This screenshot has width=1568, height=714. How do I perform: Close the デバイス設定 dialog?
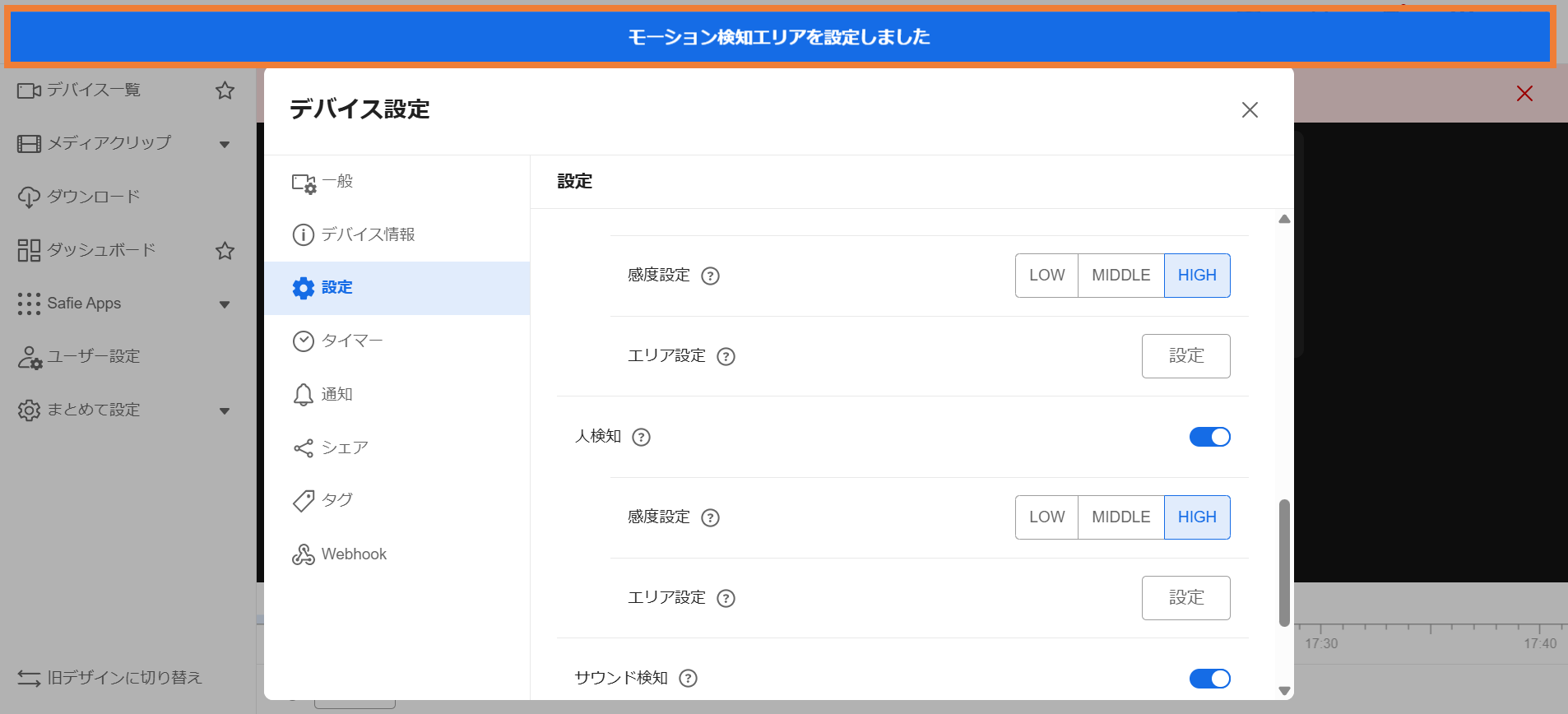coord(1250,109)
